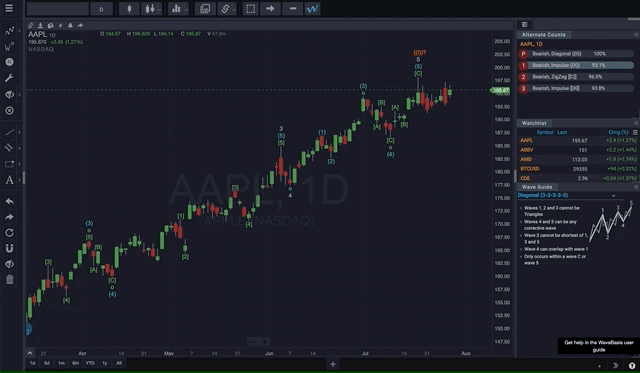The width and height of the screenshot is (640, 373).
Task: Open the hamburger main menu
Action: (9, 8)
